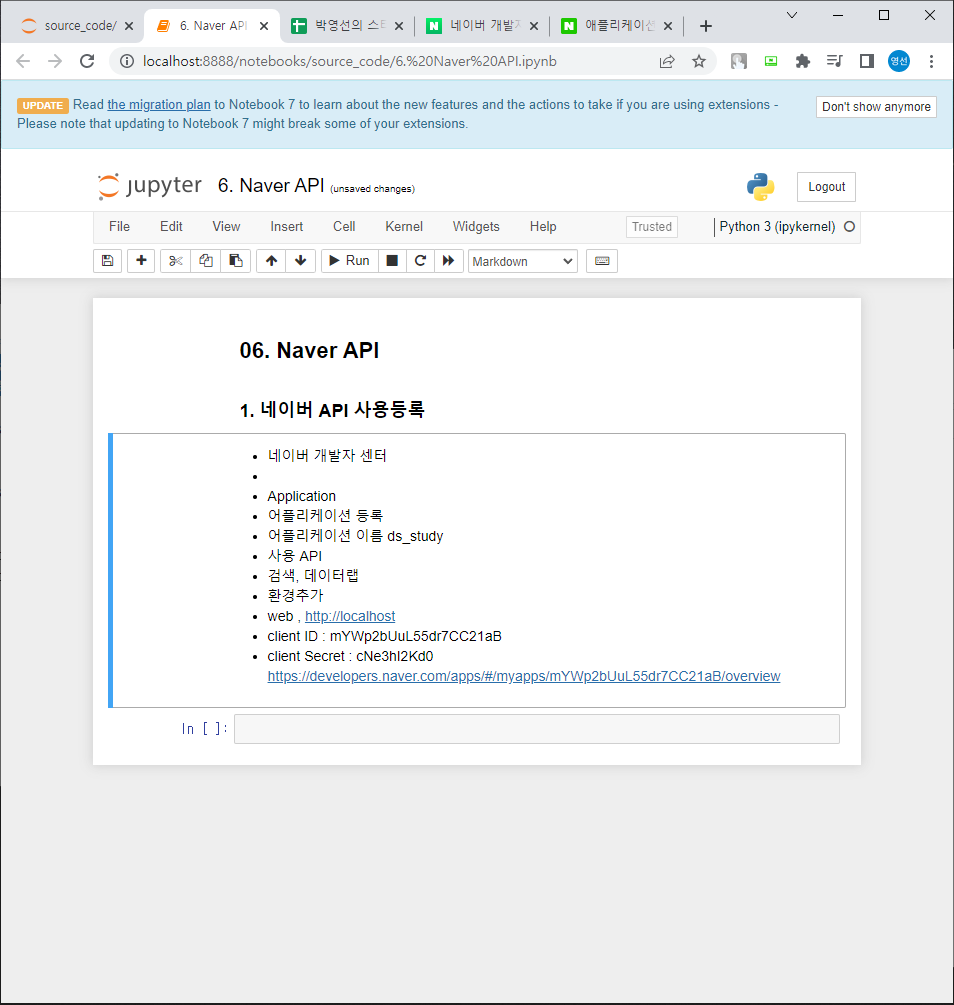Click the kernel idle status circle
Screen dimensions: 954x1005
849,227
